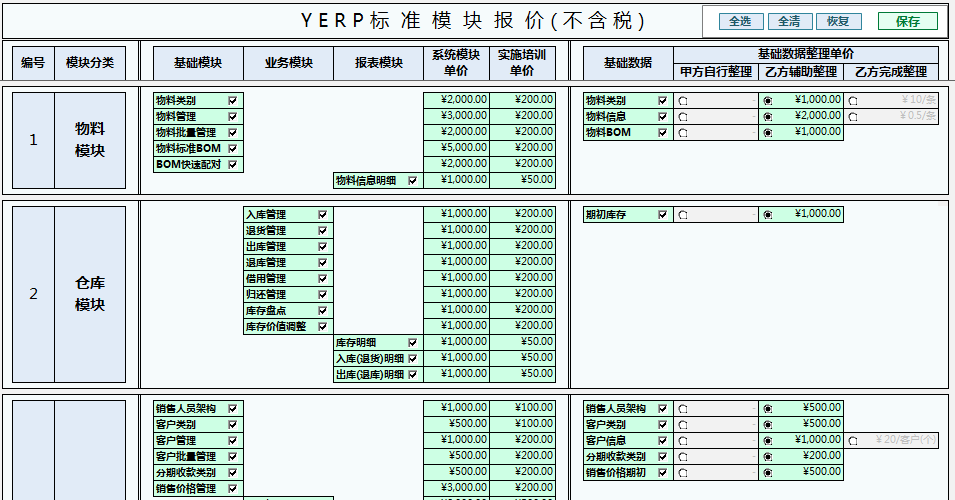This screenshot has height=500, width=955.
Task: Uncheck the 出库(退库)明细 checkbox
Action: [x=412, y=374]
